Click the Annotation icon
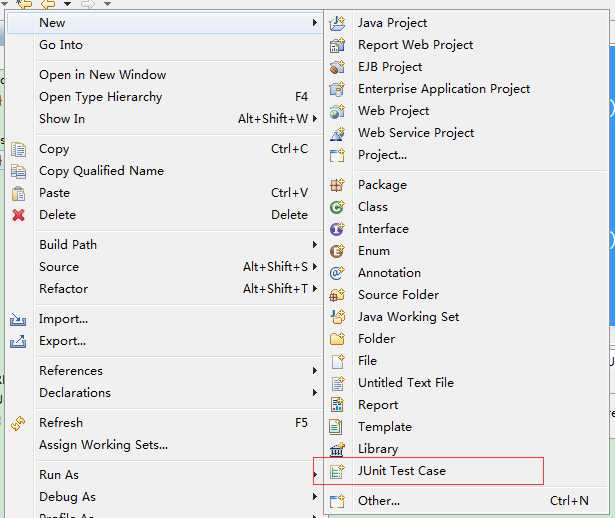 337,273
